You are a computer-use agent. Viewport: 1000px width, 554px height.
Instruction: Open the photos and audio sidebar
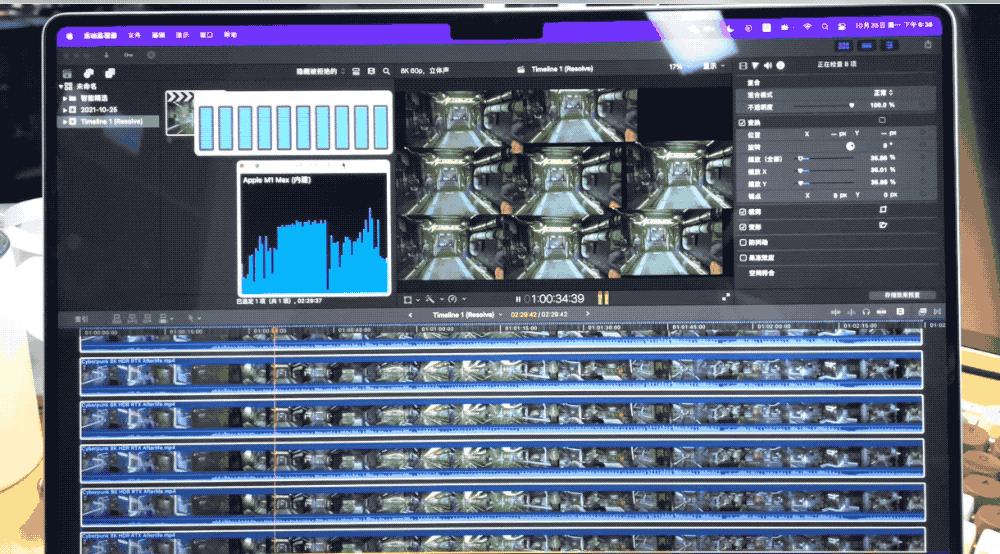(x=88, y=73)
